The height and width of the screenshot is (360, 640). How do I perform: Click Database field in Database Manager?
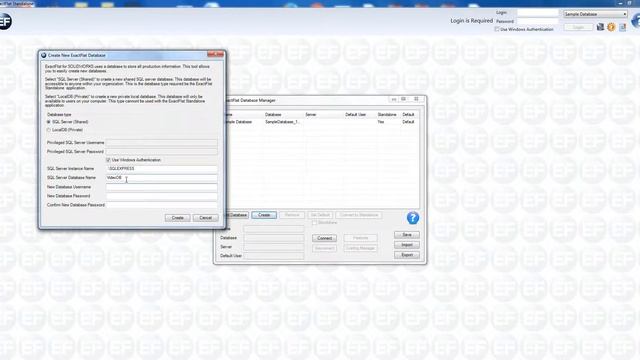coord(274,238)
